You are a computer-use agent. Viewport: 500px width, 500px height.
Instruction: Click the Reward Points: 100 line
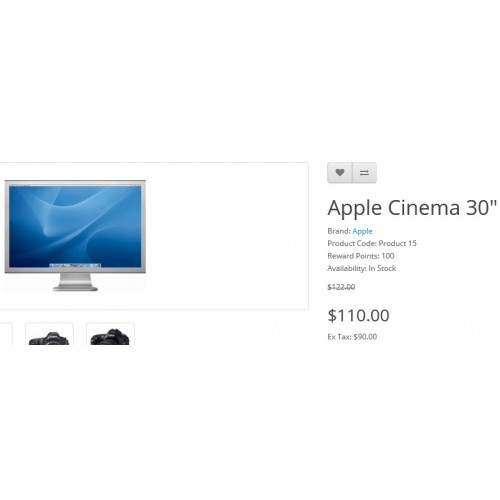pos(361,256)
